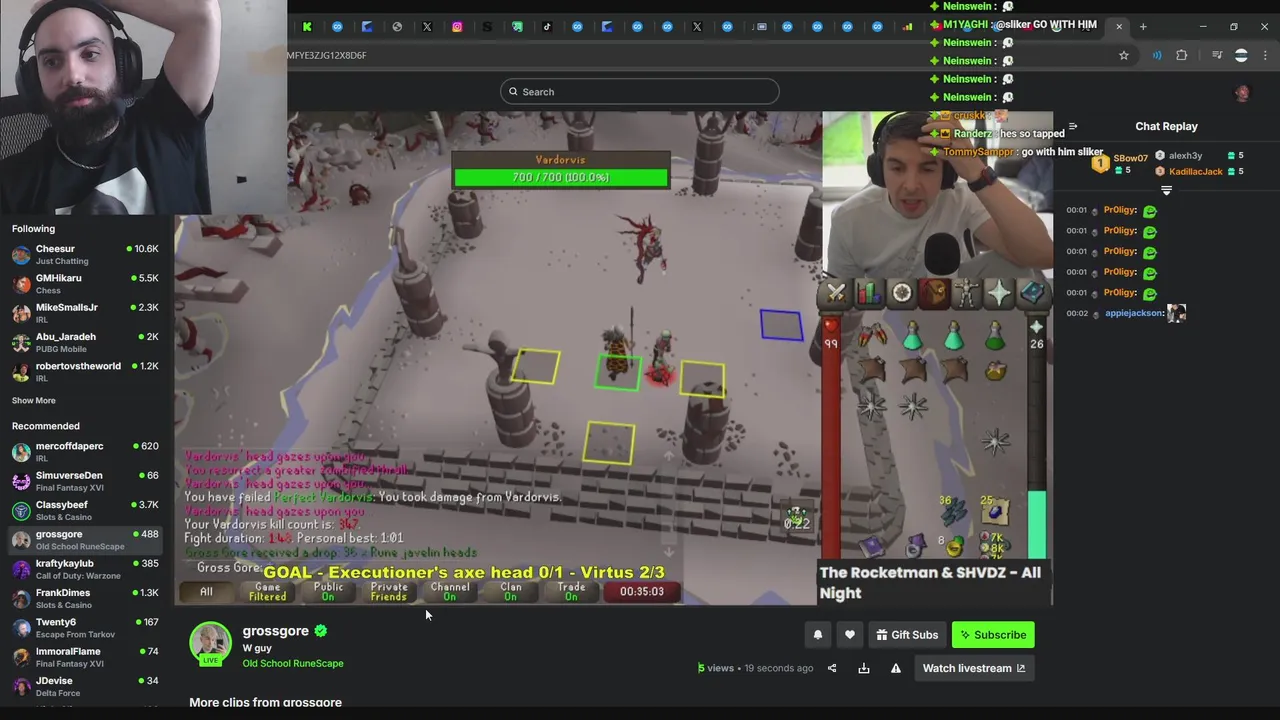Collapse the Chat Replay panel
This screenshot has width=1280, height=720.
(1073, 127)
